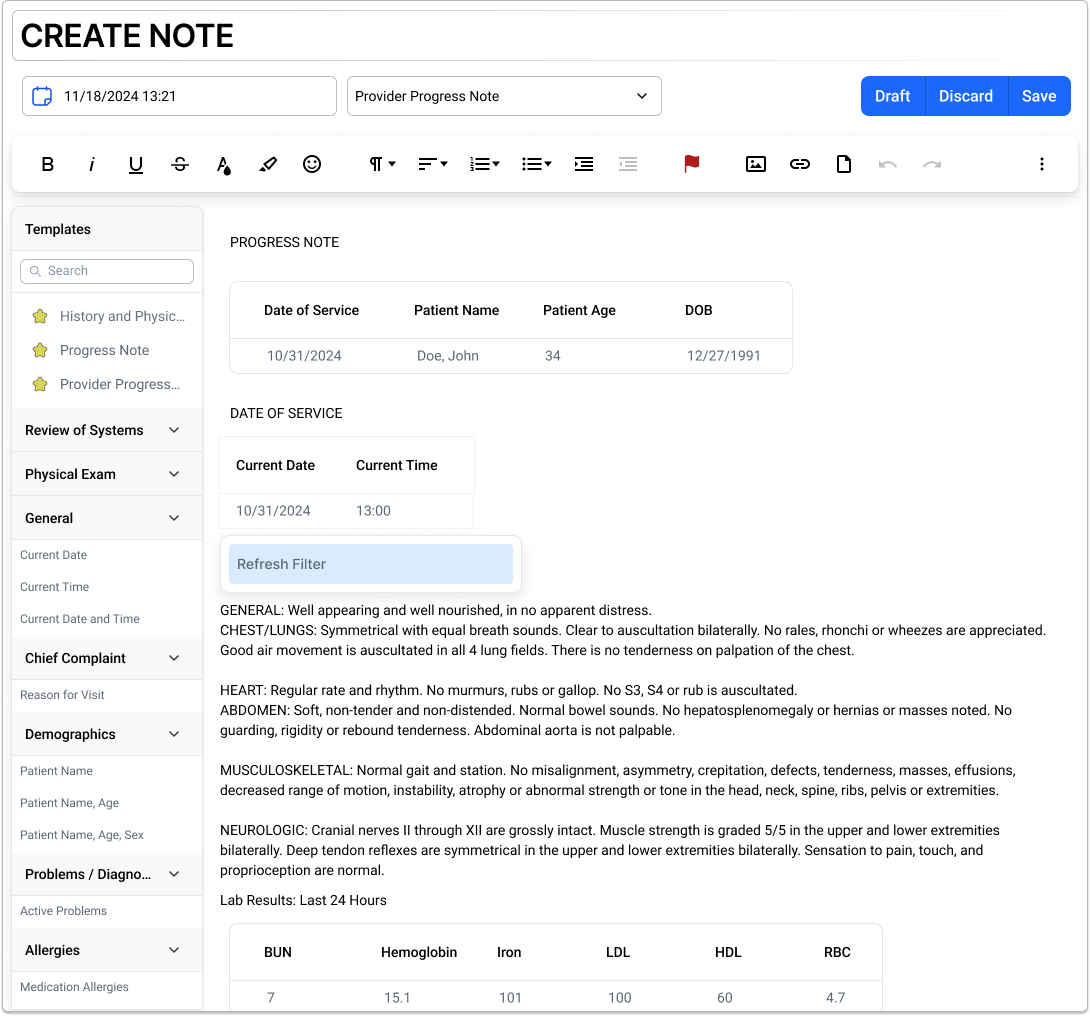Select the Progress Note template
The height and width of the screenshot is (1016, 1090).
pos(104,350)
